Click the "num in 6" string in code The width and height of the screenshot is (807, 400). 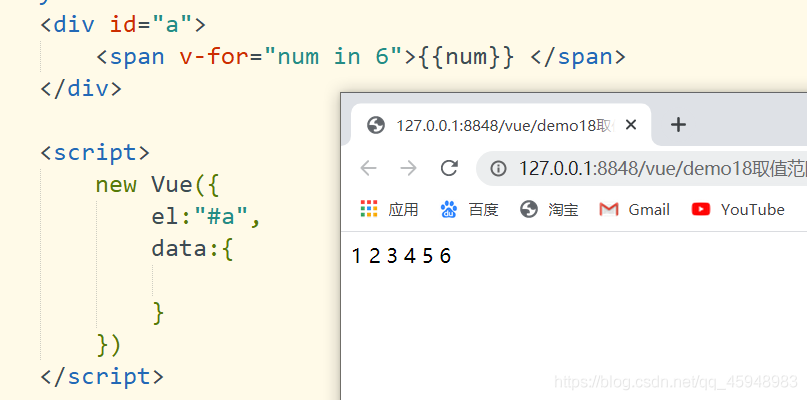pos(332,57)
